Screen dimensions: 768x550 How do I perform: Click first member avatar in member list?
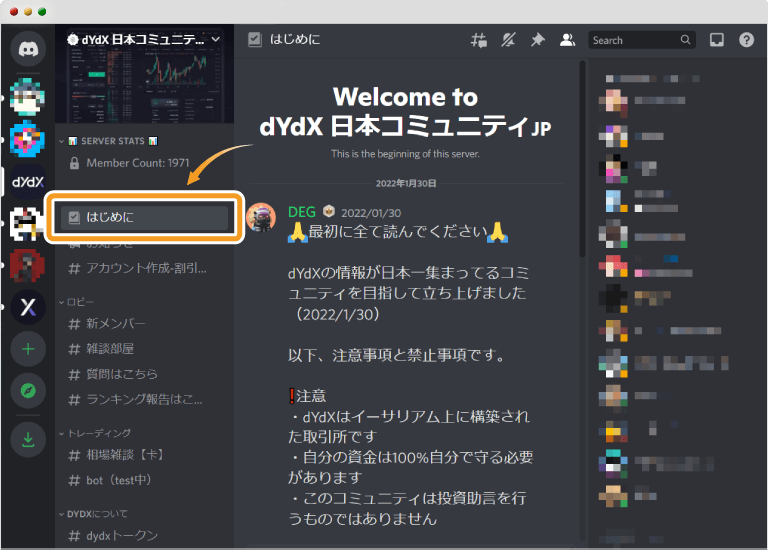613,102
